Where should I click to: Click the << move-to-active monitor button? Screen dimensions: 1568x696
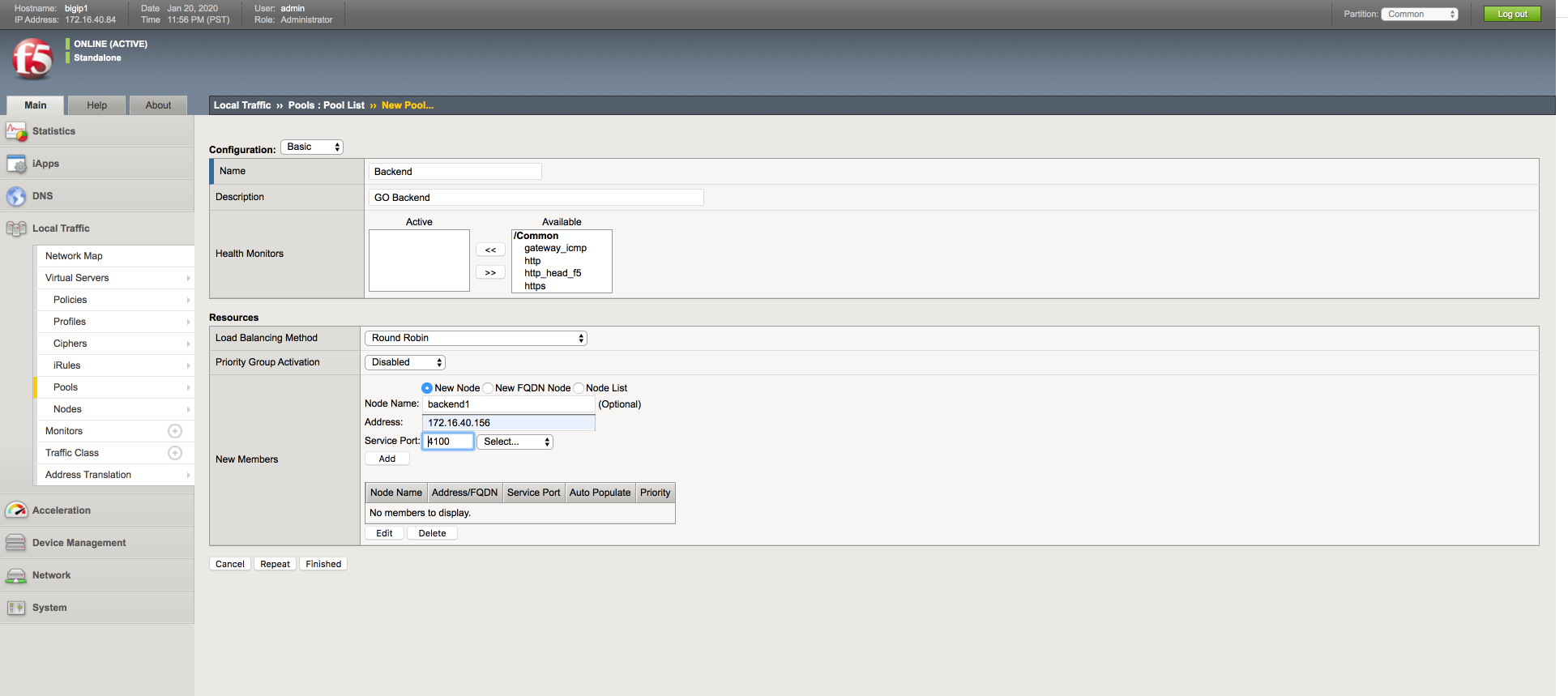490,250
